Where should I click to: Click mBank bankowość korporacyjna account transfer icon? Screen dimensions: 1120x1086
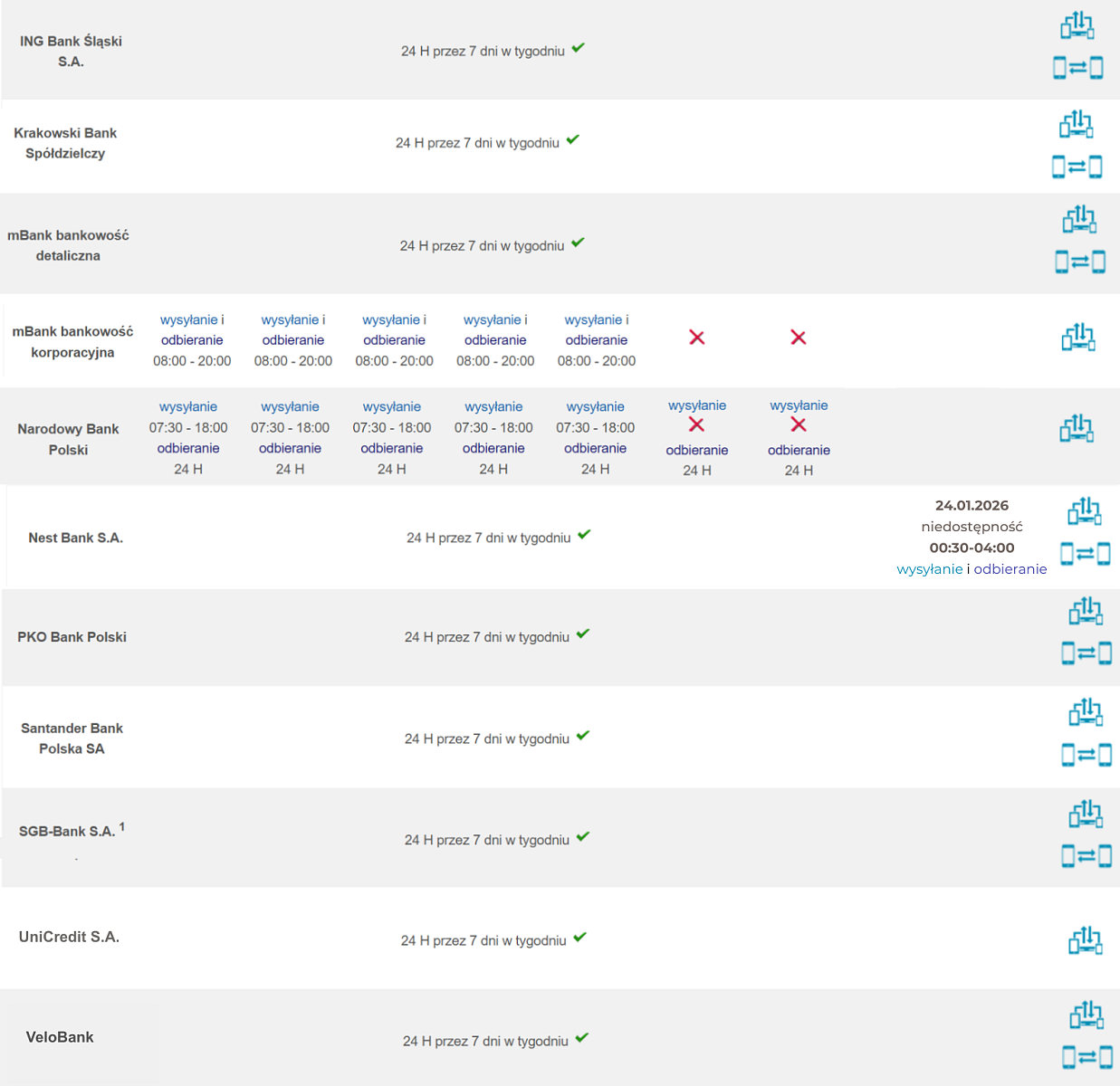click(1078, 338)
